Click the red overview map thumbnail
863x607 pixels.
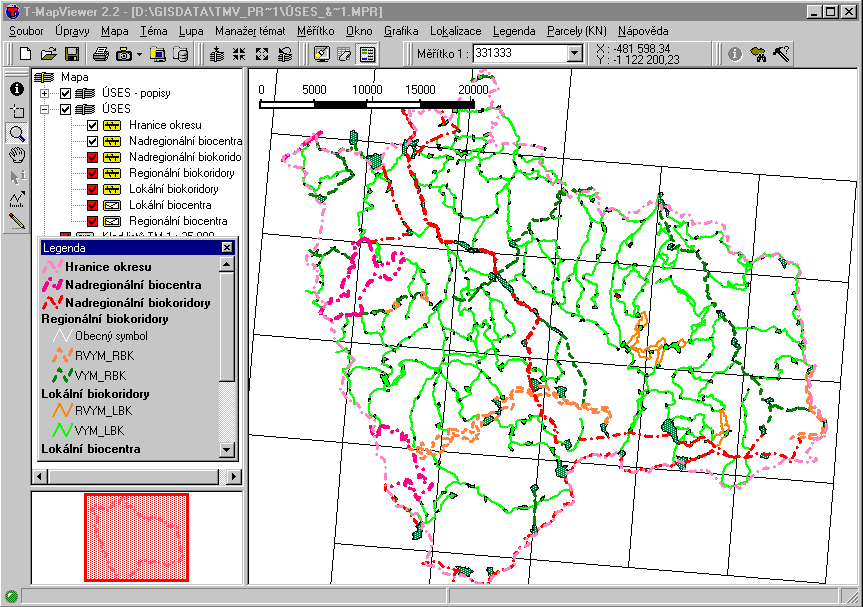tap(136, 537)
